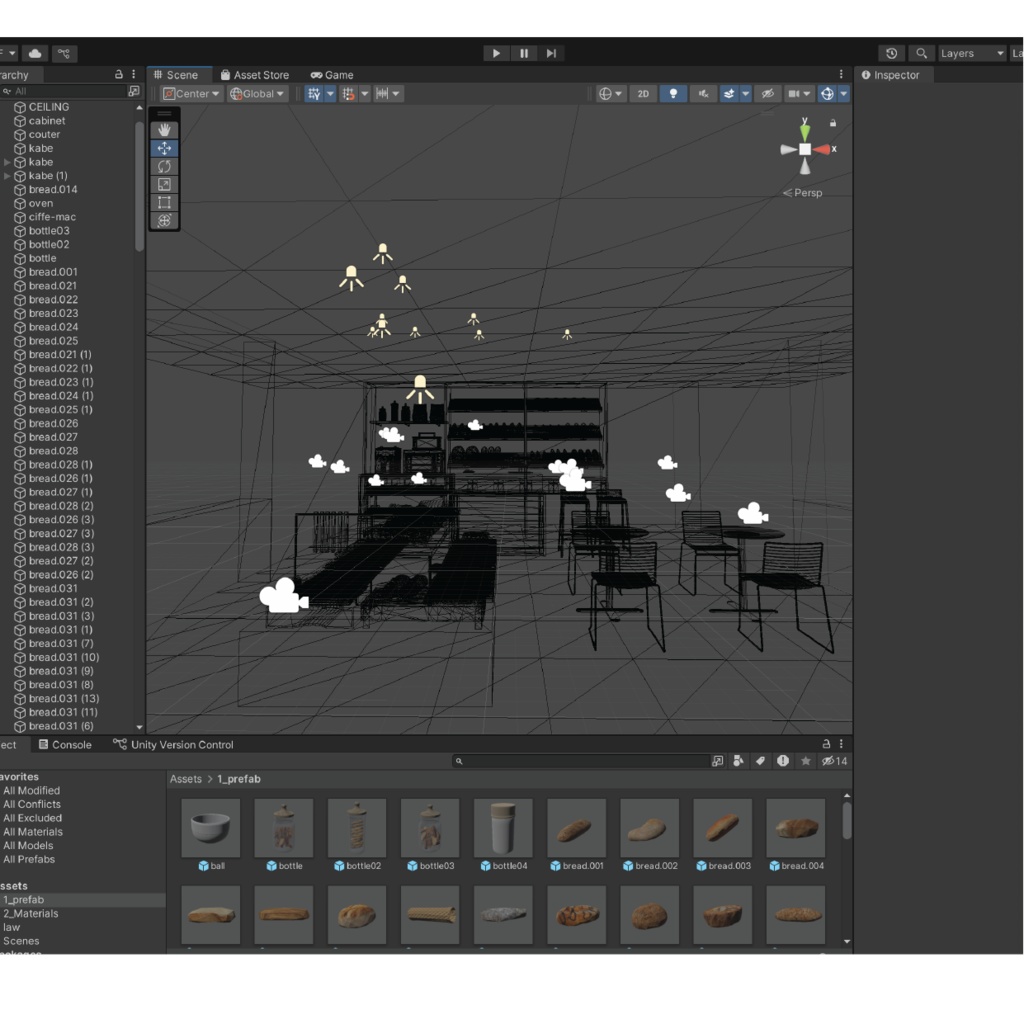Open the Center pivot dropdown
The width and height of the screenshot is (1024, 1024).
click(x=190, y=93)
